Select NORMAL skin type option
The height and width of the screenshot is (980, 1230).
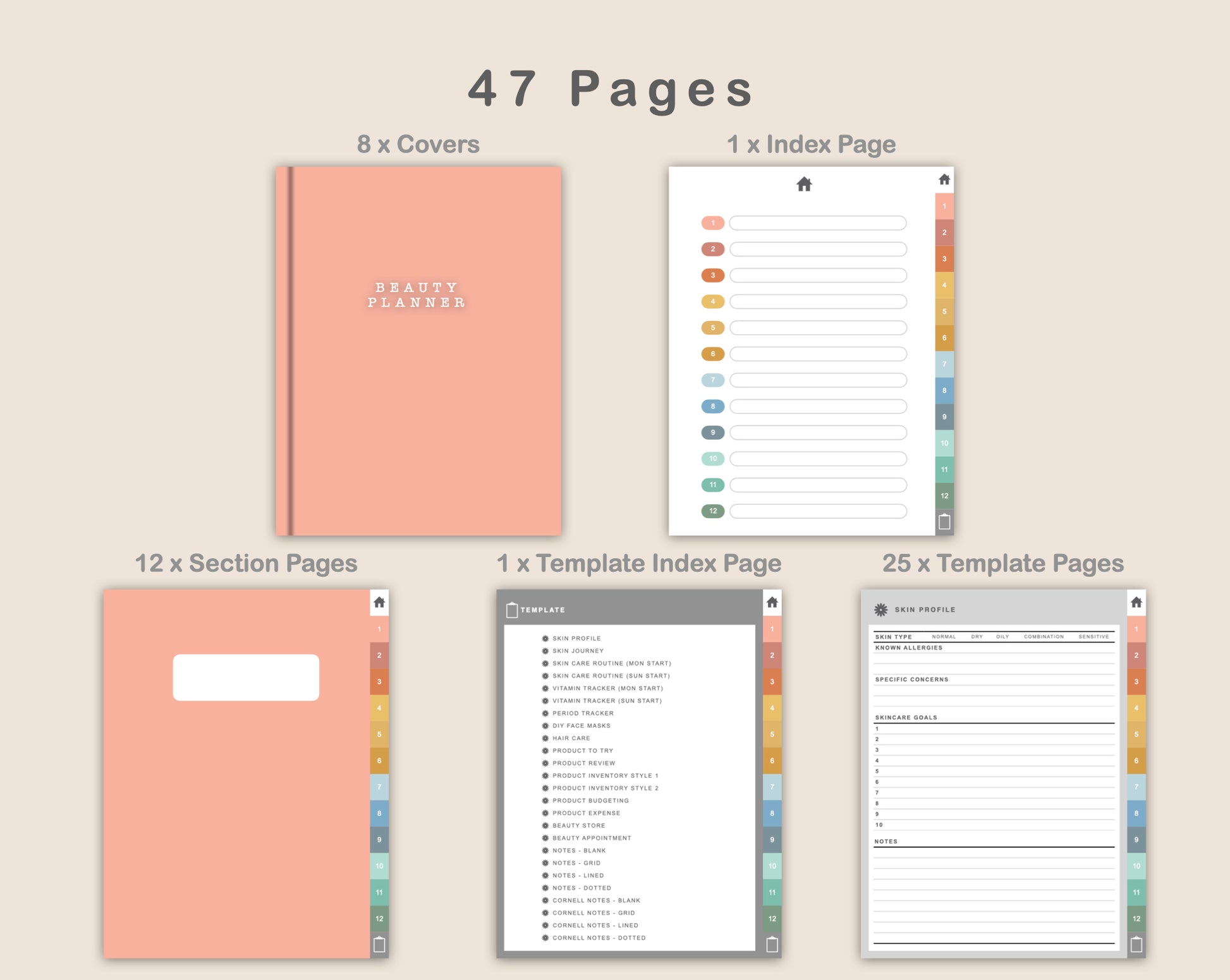pos(944,637)
